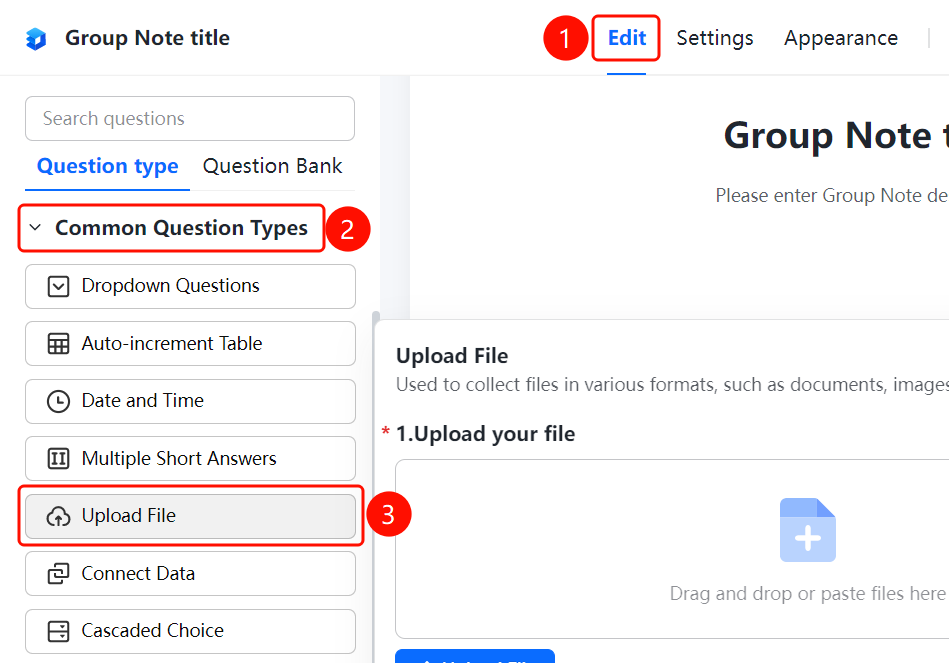Image resolution: width=949 pixels, height=663 pixels.
Task: Go to the Appearance tab
Action: (841, 38)
